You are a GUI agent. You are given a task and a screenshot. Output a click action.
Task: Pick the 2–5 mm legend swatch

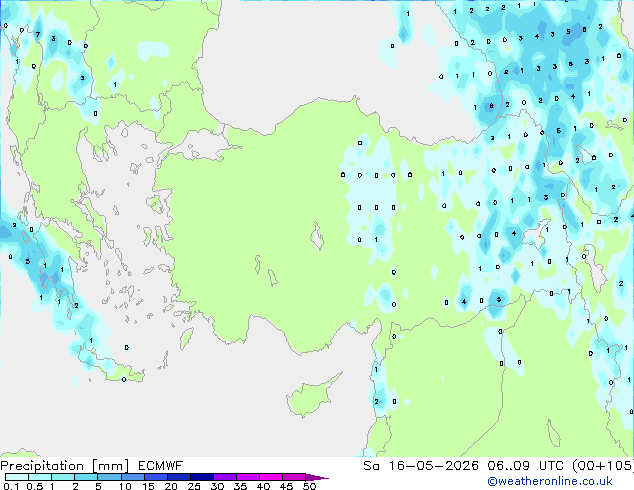(x=86, y=477)
